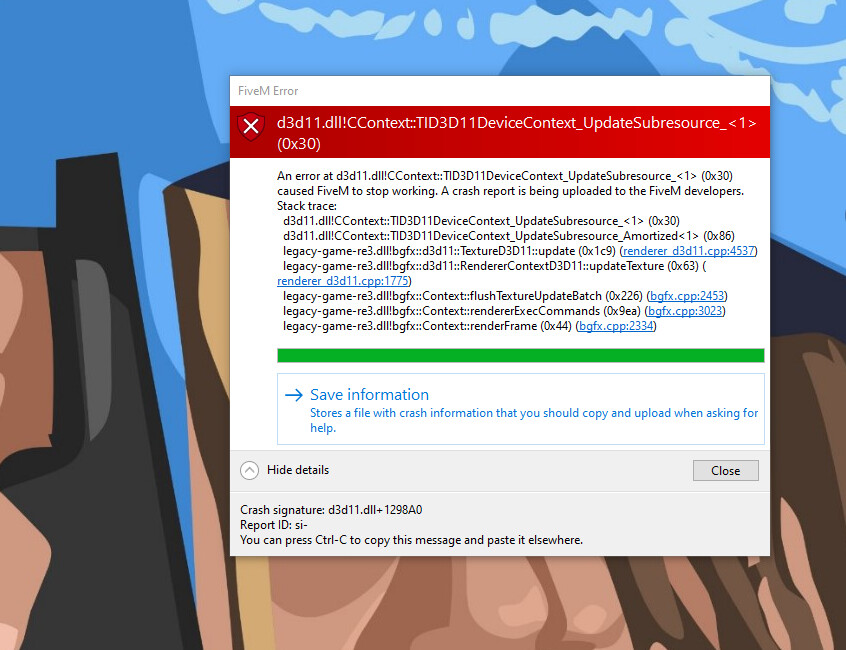Click the green upload progress bar
This screenshot has width=846, height=650.
520,355
